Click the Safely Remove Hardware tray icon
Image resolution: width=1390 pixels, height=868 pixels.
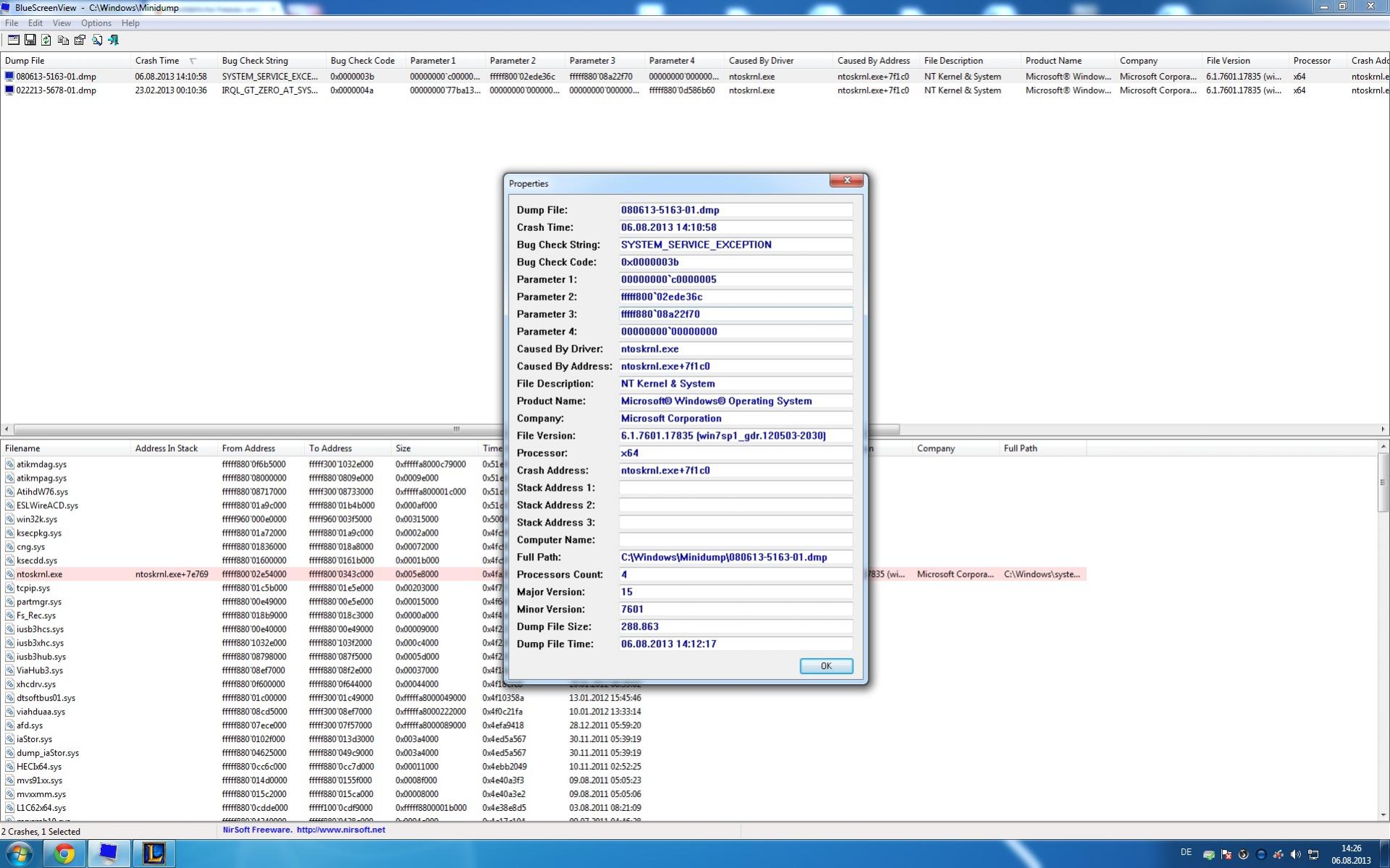click(x=1208, y=855)
